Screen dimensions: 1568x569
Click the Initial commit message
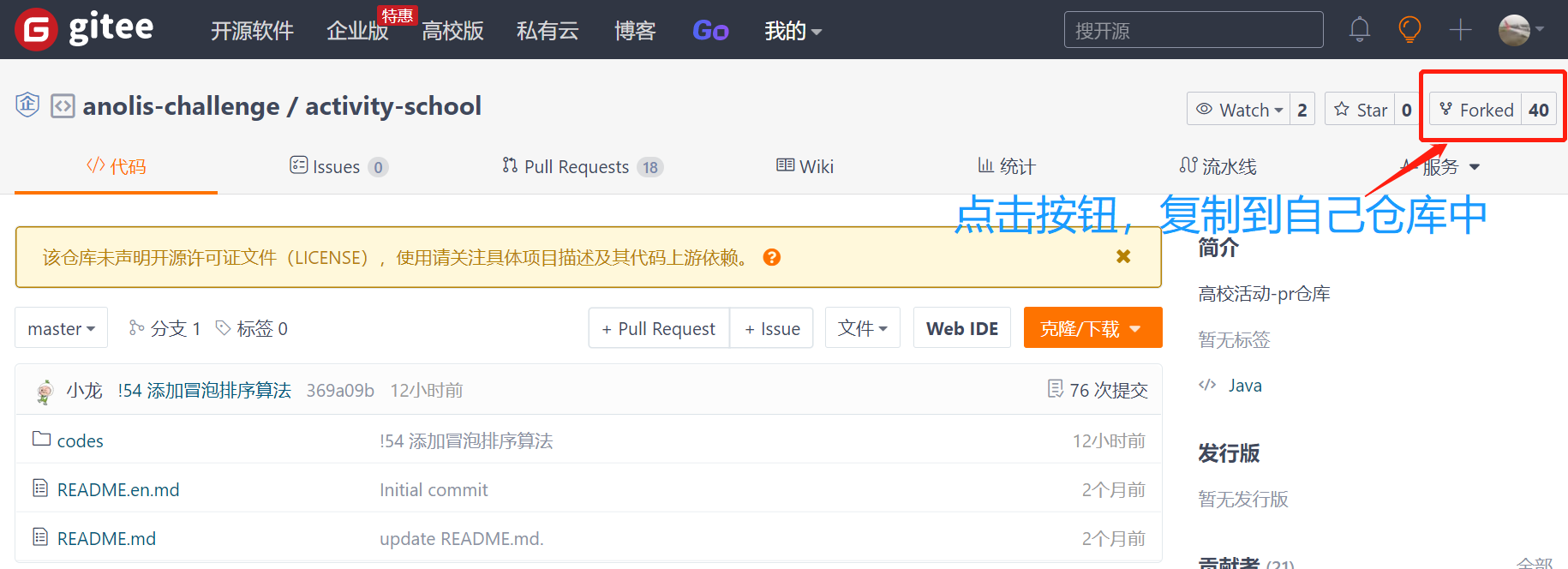point(434,489)
